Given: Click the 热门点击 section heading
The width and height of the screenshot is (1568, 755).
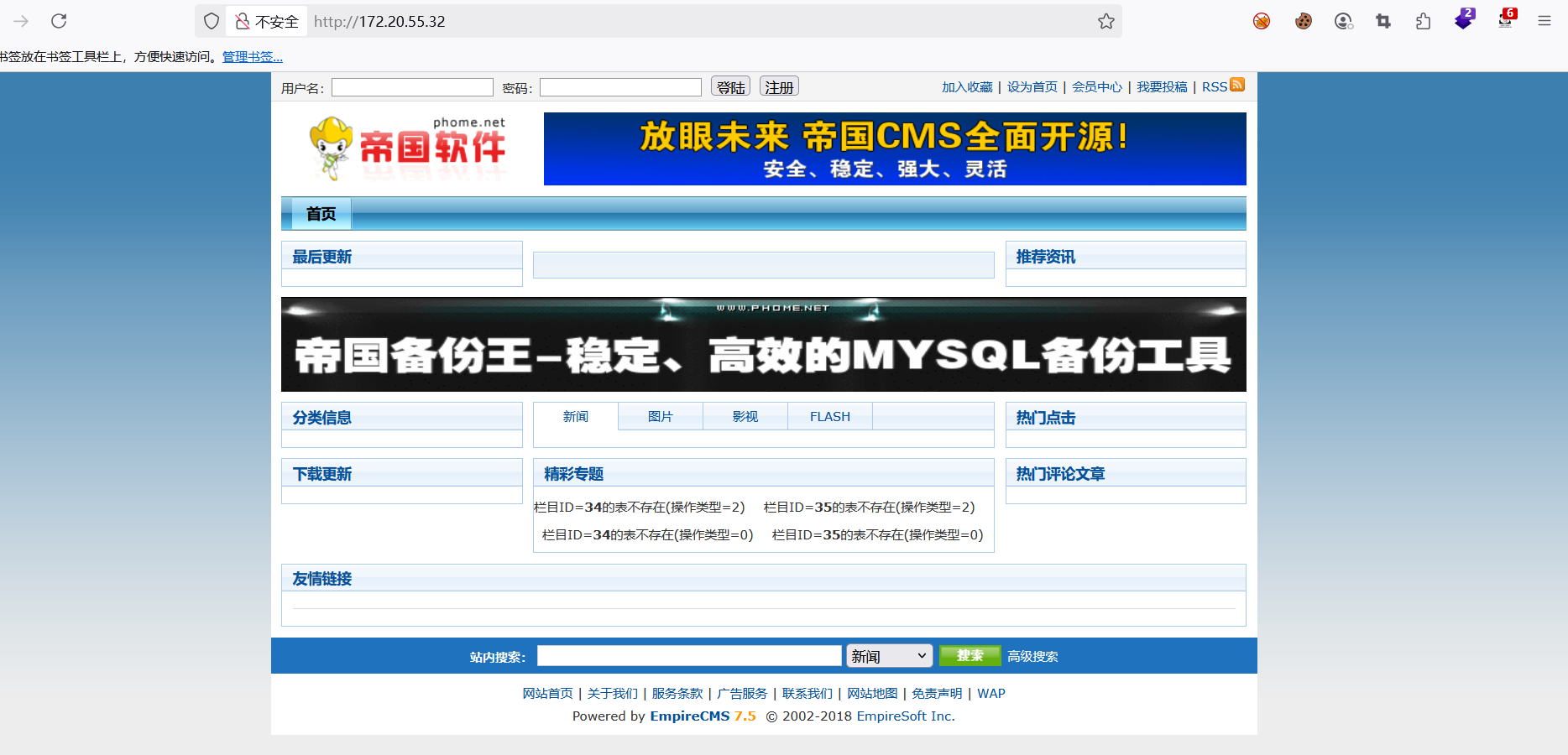Looking at the screenshot, I should [1046, 418].
